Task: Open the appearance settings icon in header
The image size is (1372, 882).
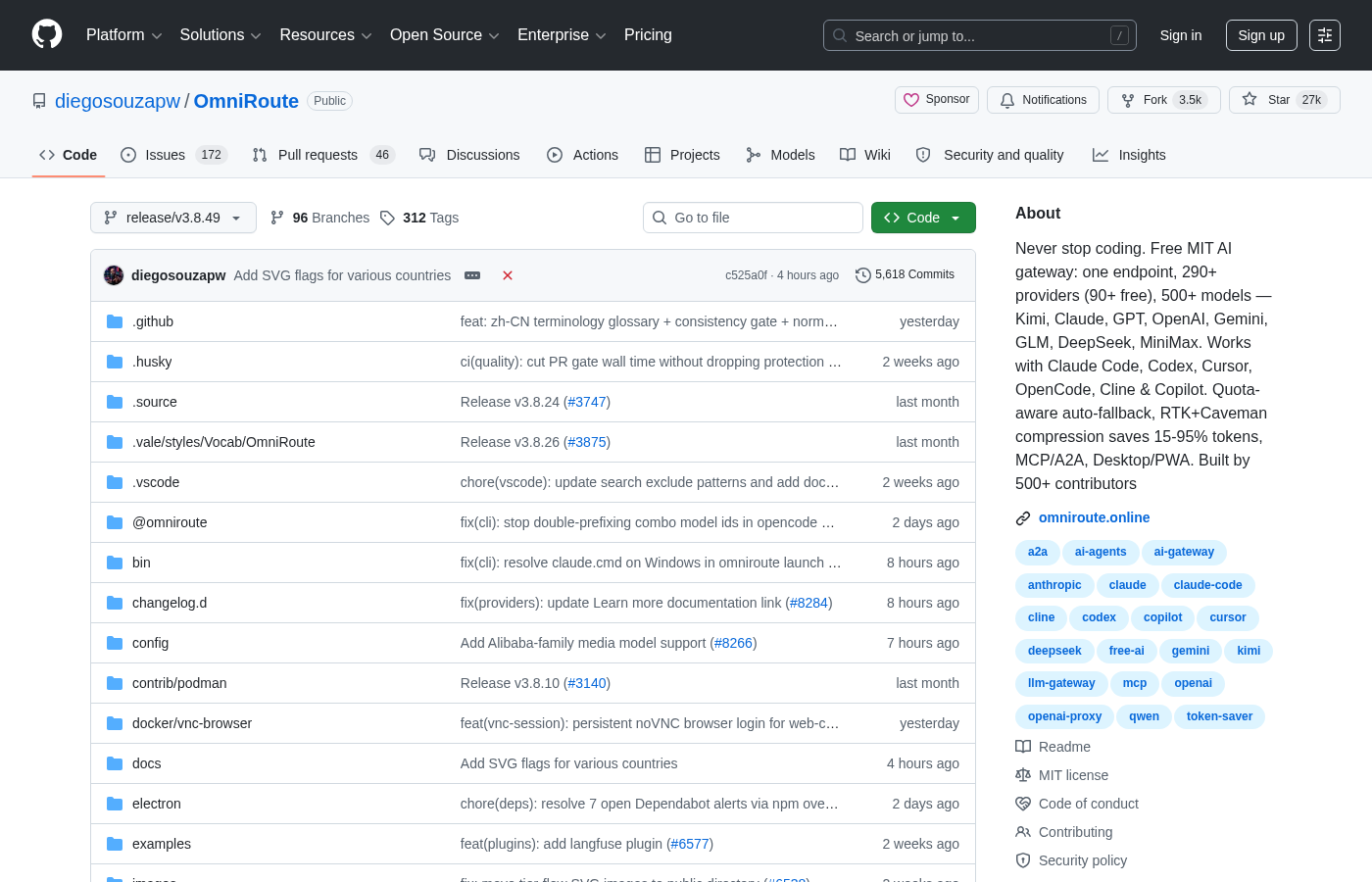Action: (x=1325, y=35)
